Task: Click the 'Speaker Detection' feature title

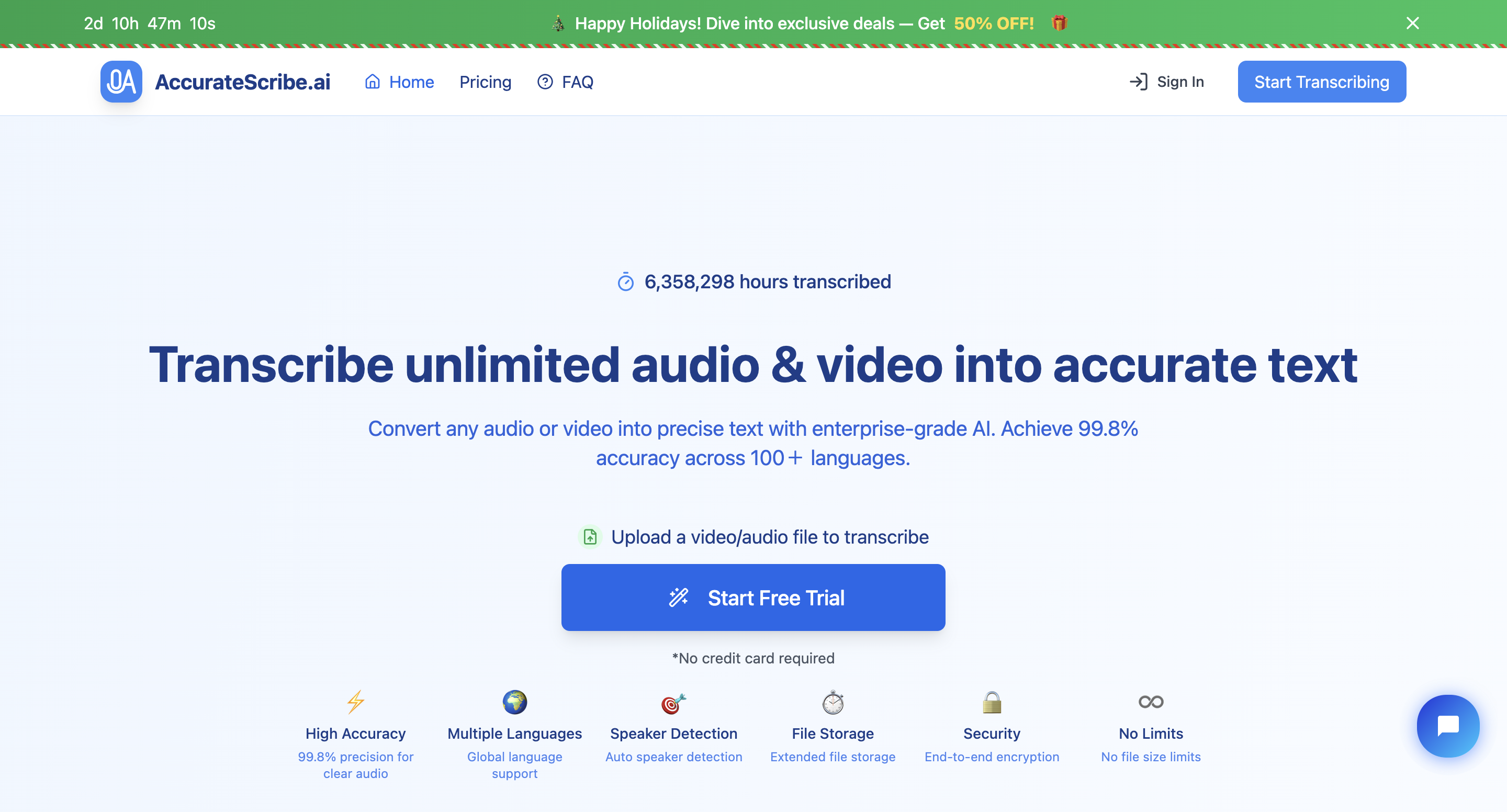Action: (673, 734)
